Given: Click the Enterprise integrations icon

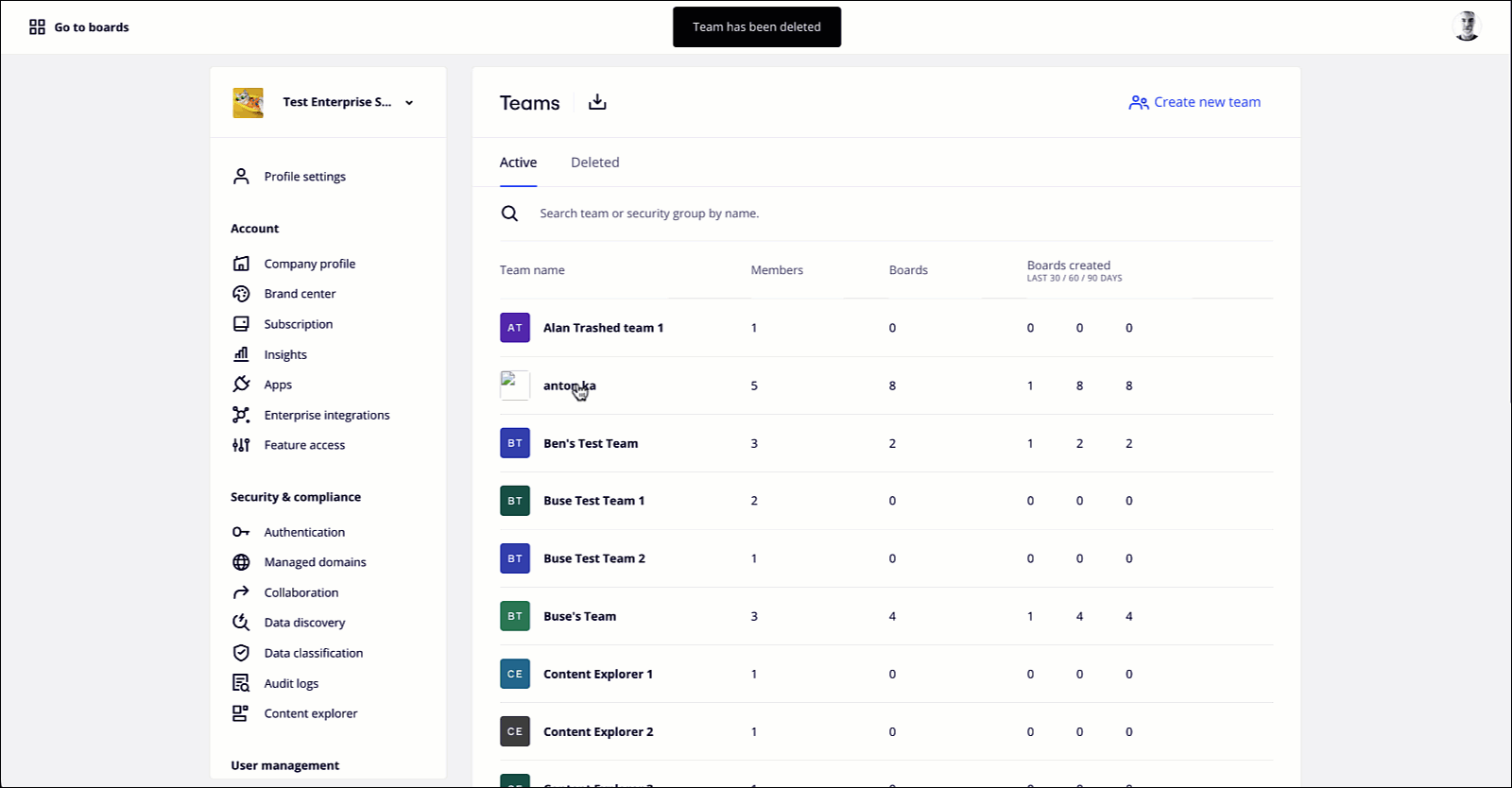Looking at the screenshot, I should click(x=241, y=415).
